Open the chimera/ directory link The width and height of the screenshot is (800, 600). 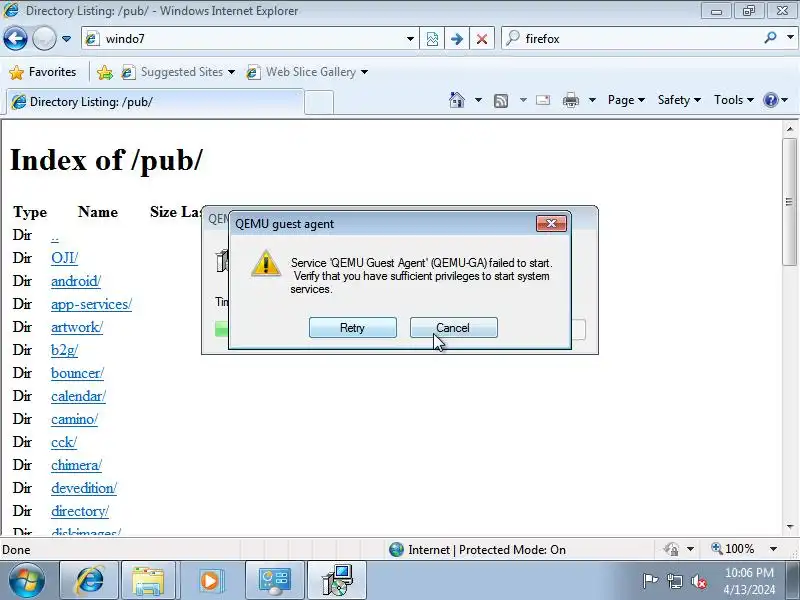click(x=77, y=465)
